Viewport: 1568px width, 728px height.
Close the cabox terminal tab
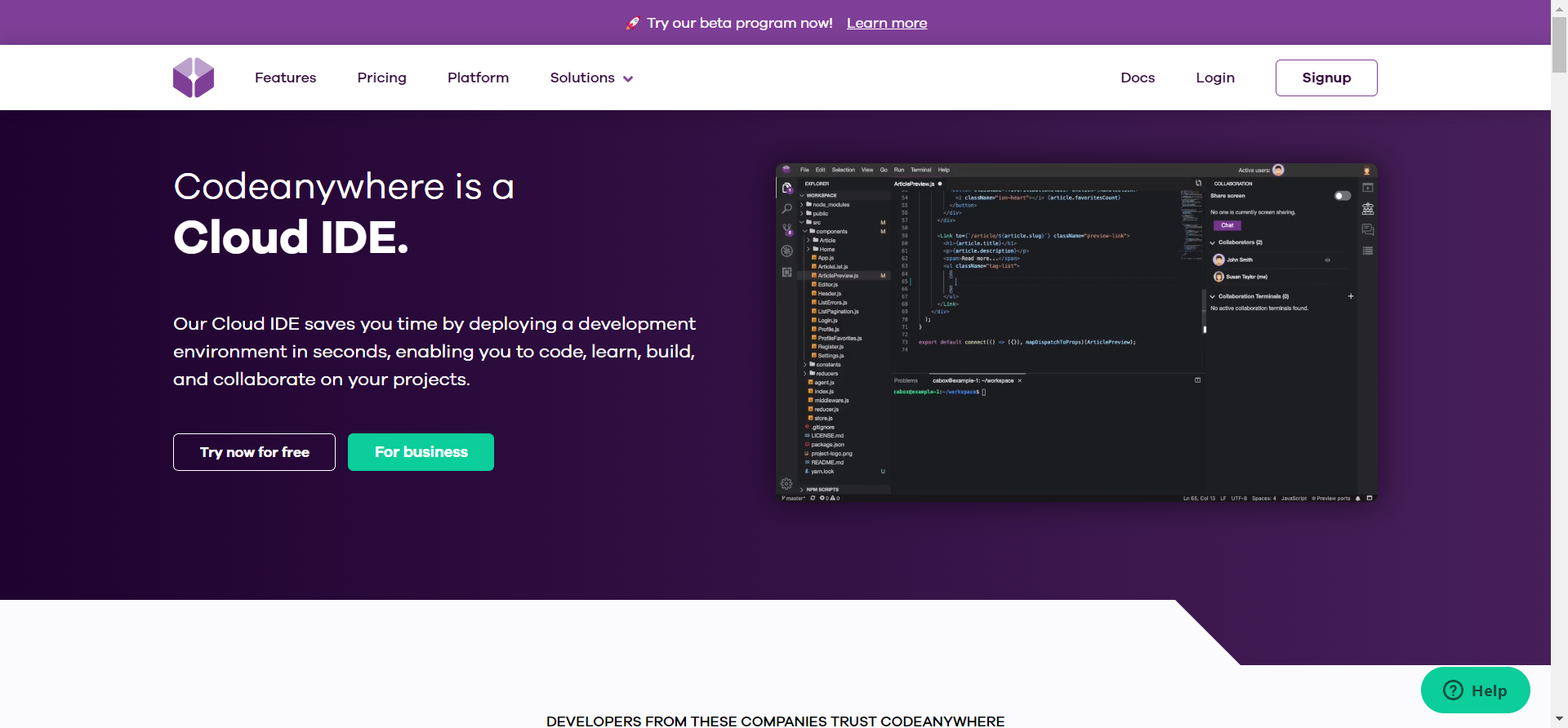pos(1020,381)
